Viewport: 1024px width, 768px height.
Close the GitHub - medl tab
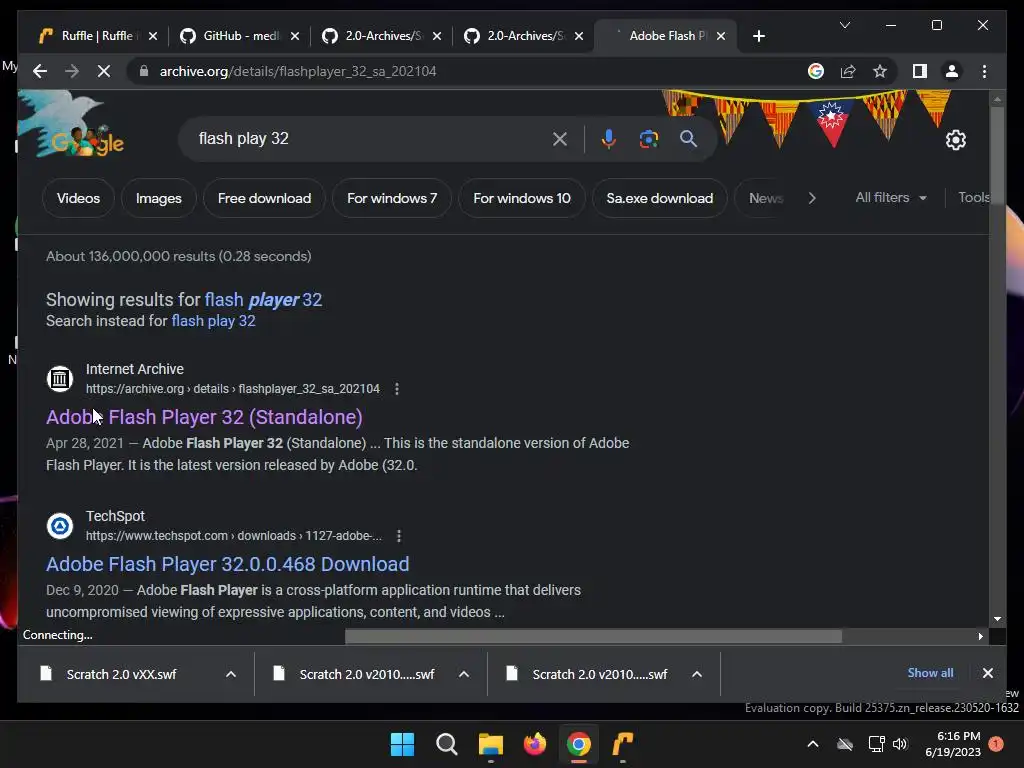[295, 36]
